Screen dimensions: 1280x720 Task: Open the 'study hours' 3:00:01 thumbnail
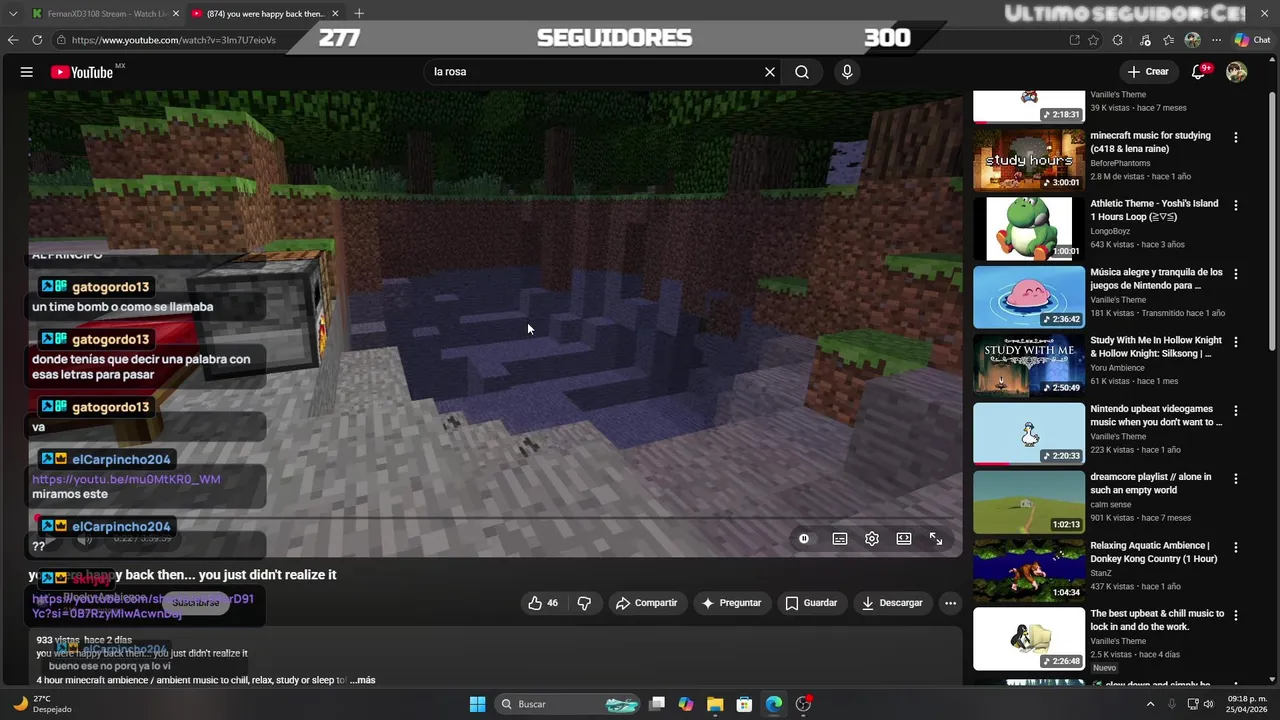1029,160
